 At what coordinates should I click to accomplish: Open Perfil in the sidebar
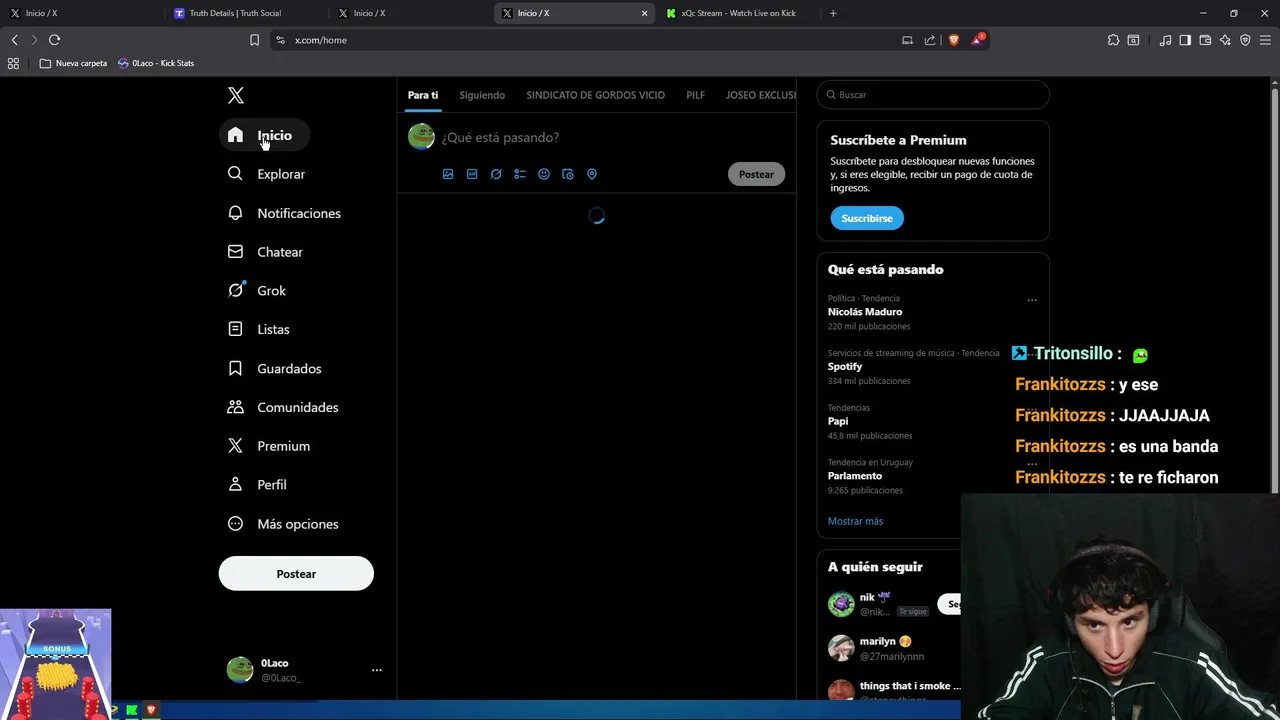(257, 484)
